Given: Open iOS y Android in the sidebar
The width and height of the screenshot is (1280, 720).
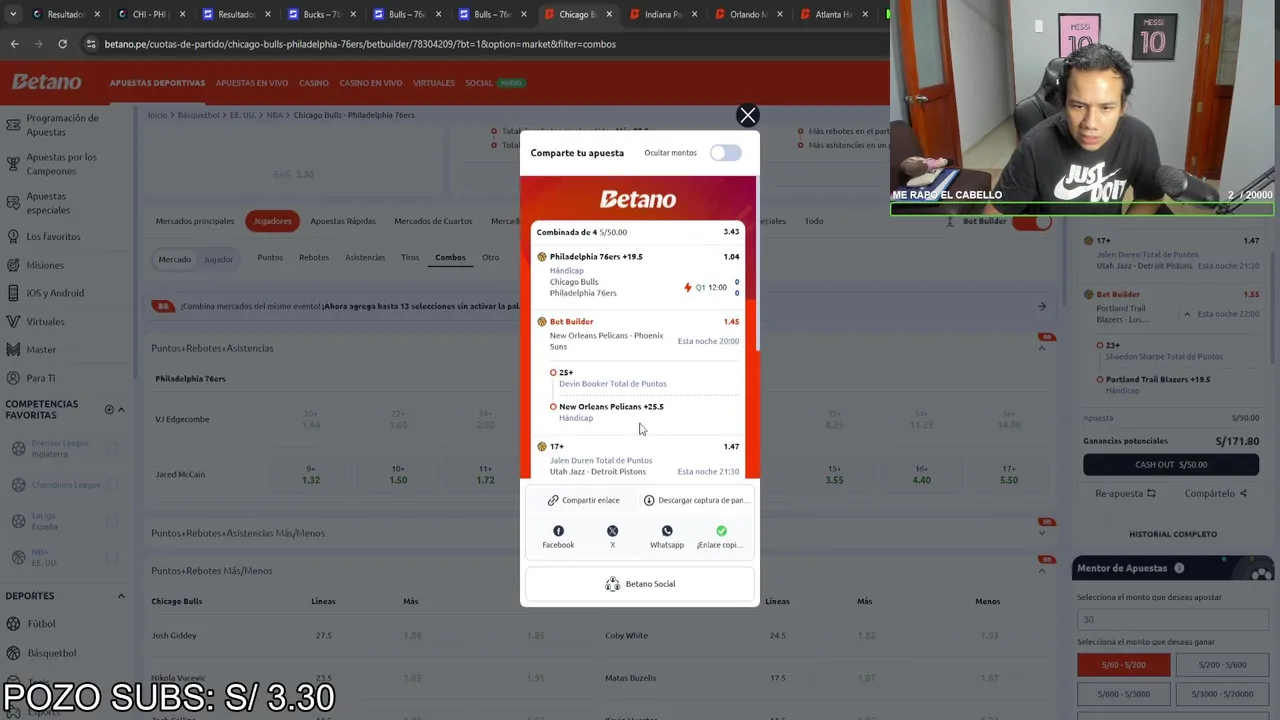Looking at the screenshot, I should [55, 293].
